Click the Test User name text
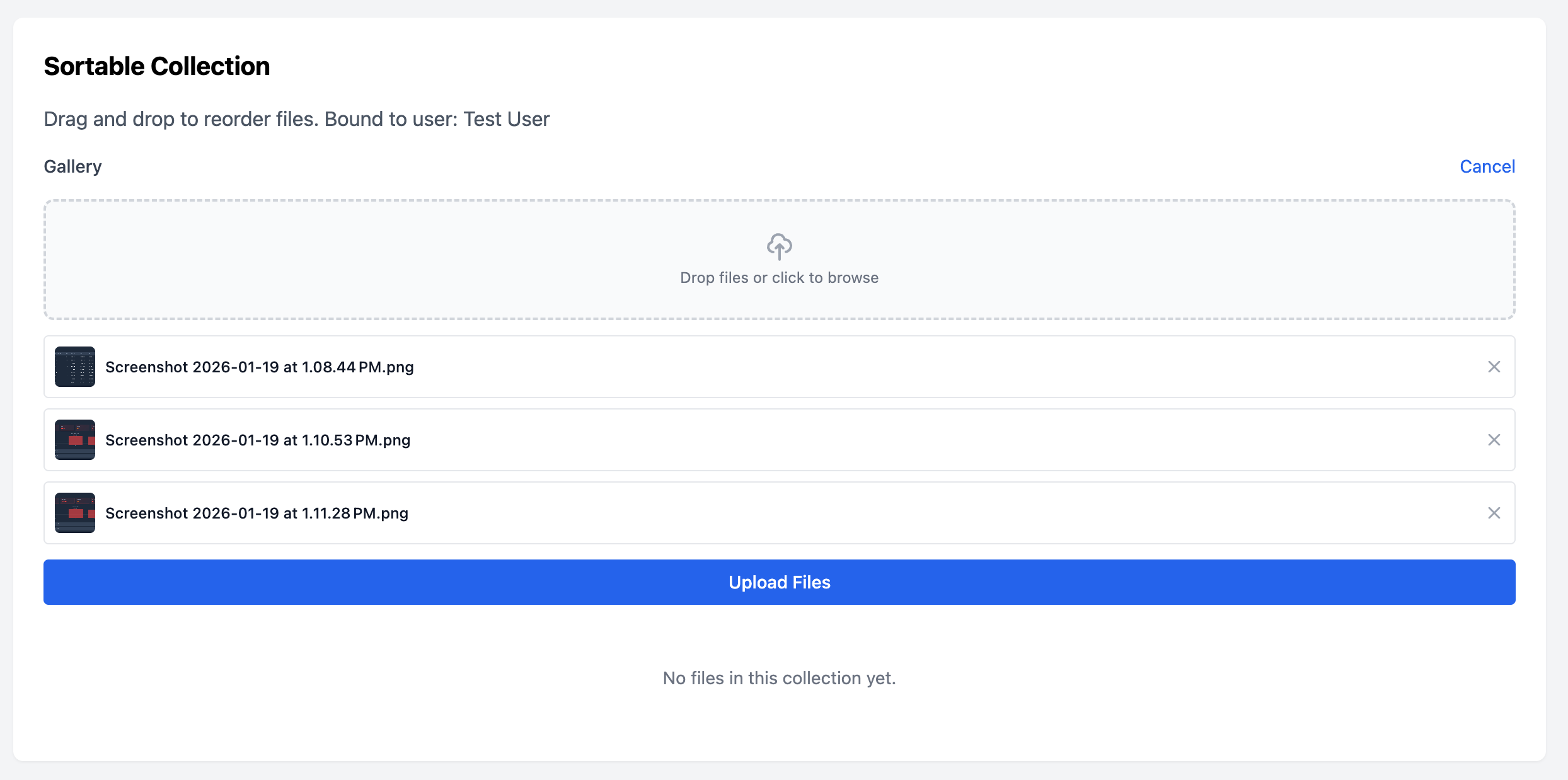 coord(506,119)
